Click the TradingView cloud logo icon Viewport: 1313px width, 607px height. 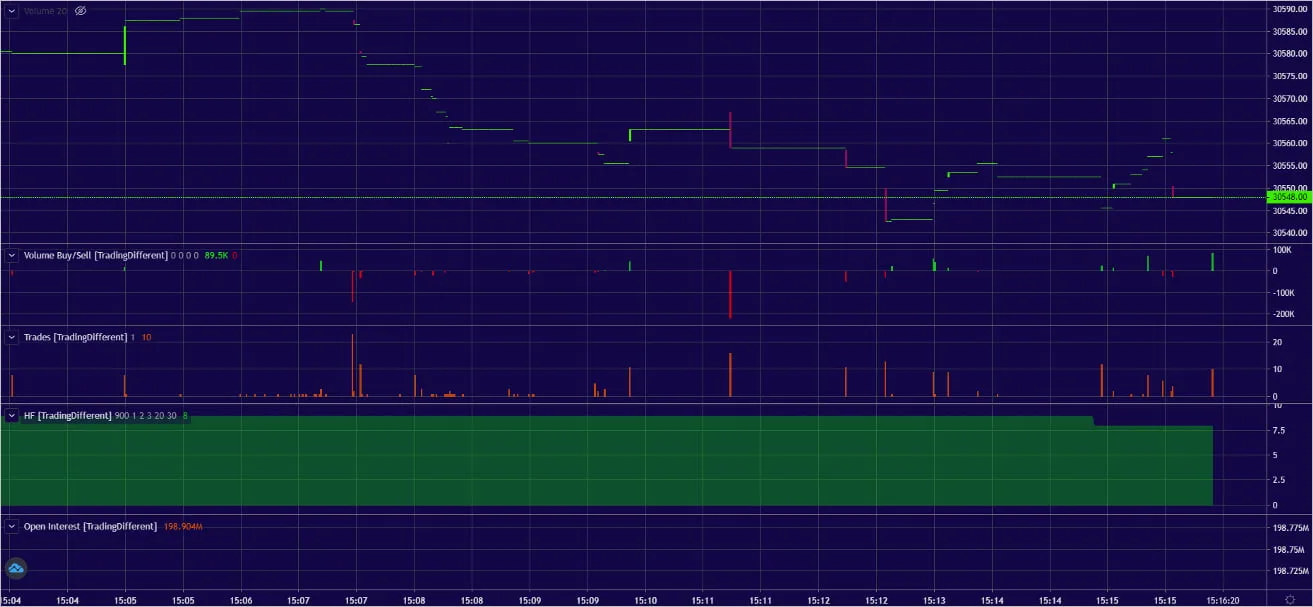pyautogui.click(x=15, y=569)
